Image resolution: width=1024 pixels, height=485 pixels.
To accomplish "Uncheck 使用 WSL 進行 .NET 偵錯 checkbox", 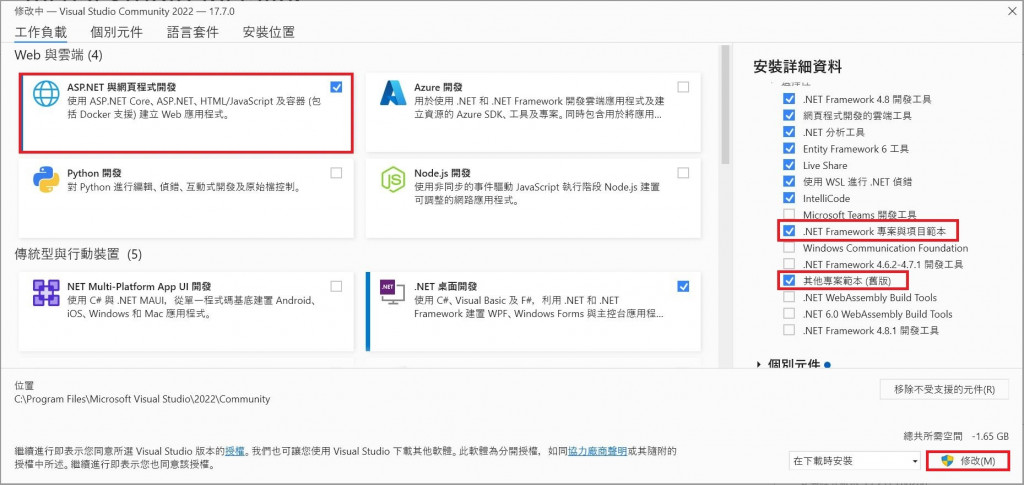I will click(789, 181).
